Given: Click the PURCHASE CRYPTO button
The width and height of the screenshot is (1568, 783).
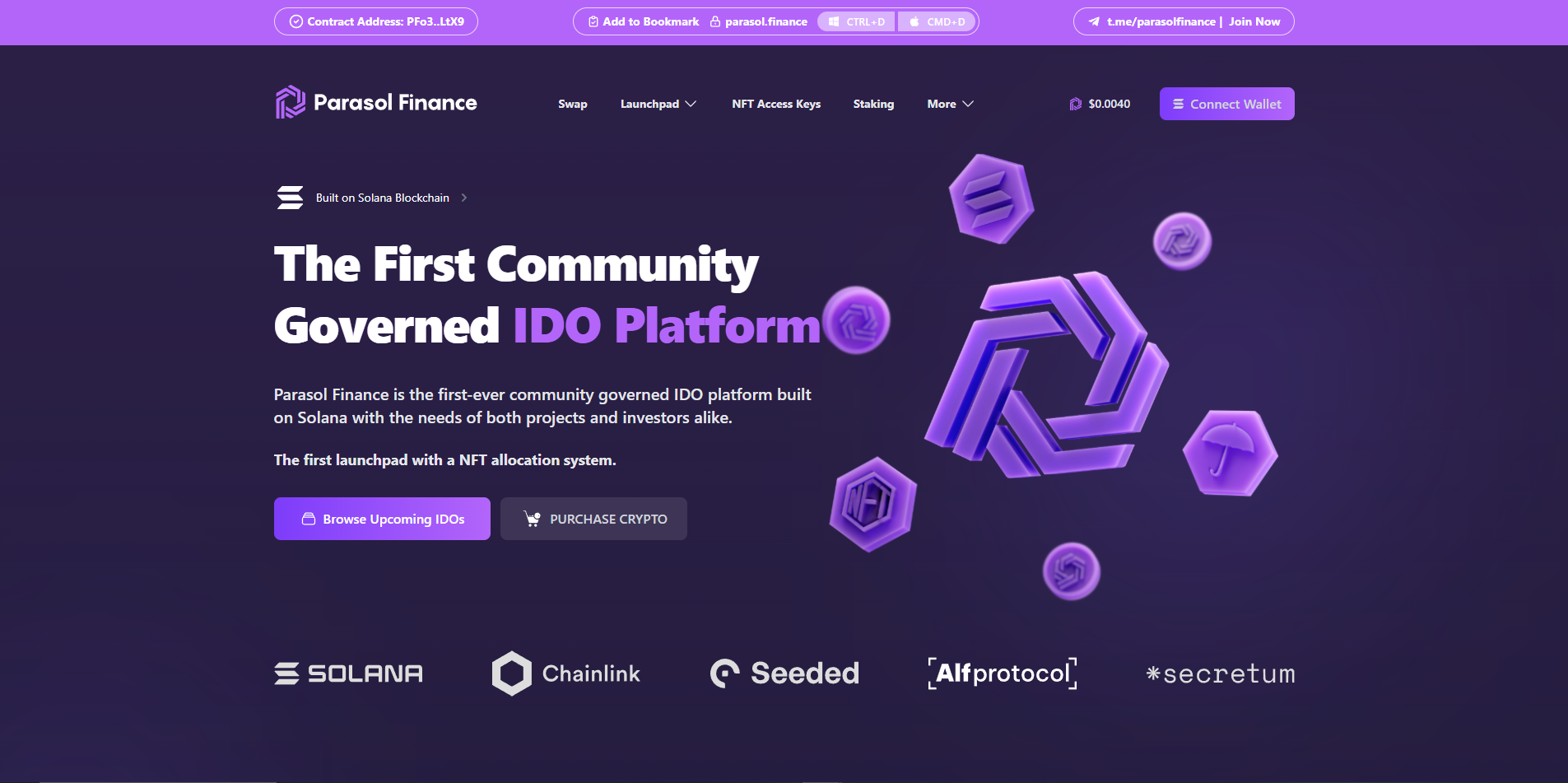Looking at the screenshot, I should tap(593, 519).
